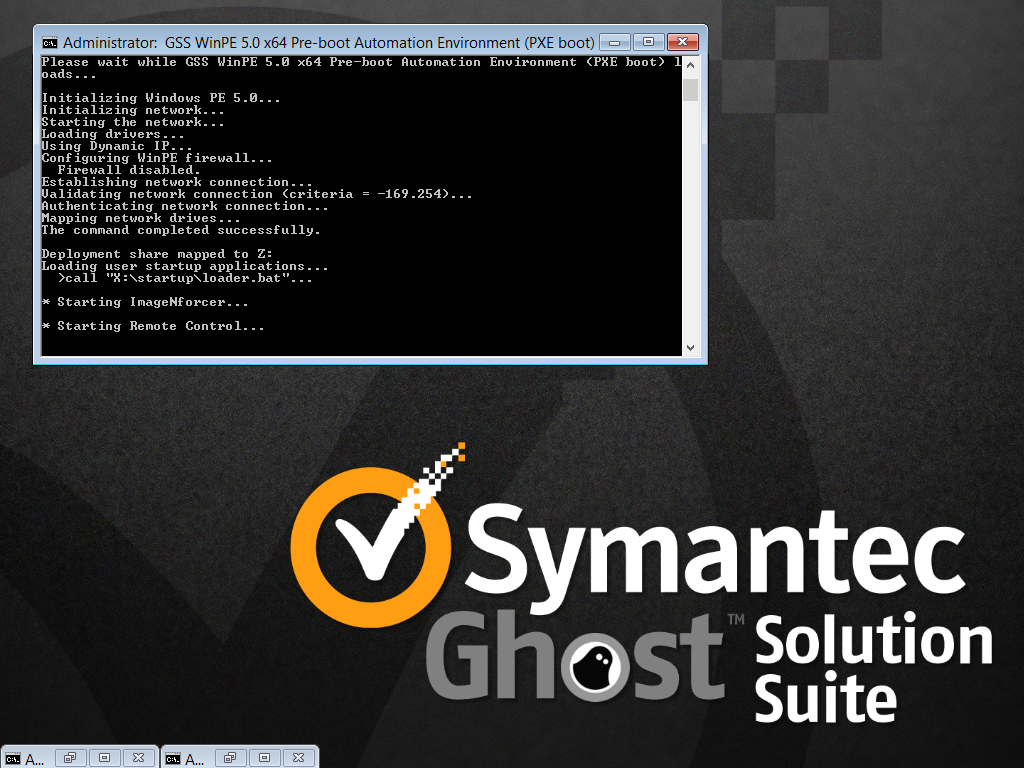Select the restore icon on first taskbar tile
The height and width of the screenshot is (768, 1024).
coord(70,758)
